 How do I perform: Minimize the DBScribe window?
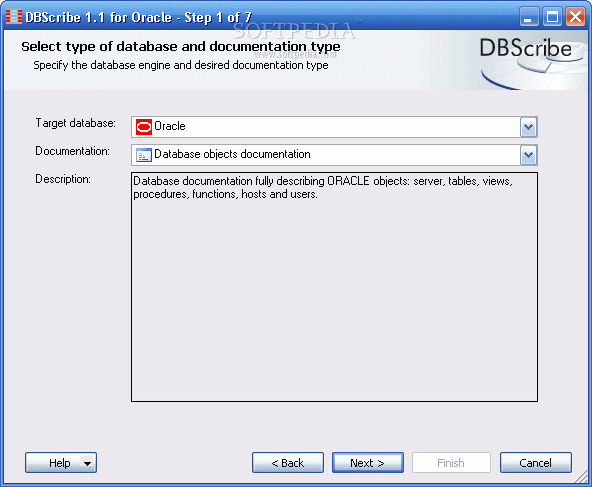(x=528, y=17)
